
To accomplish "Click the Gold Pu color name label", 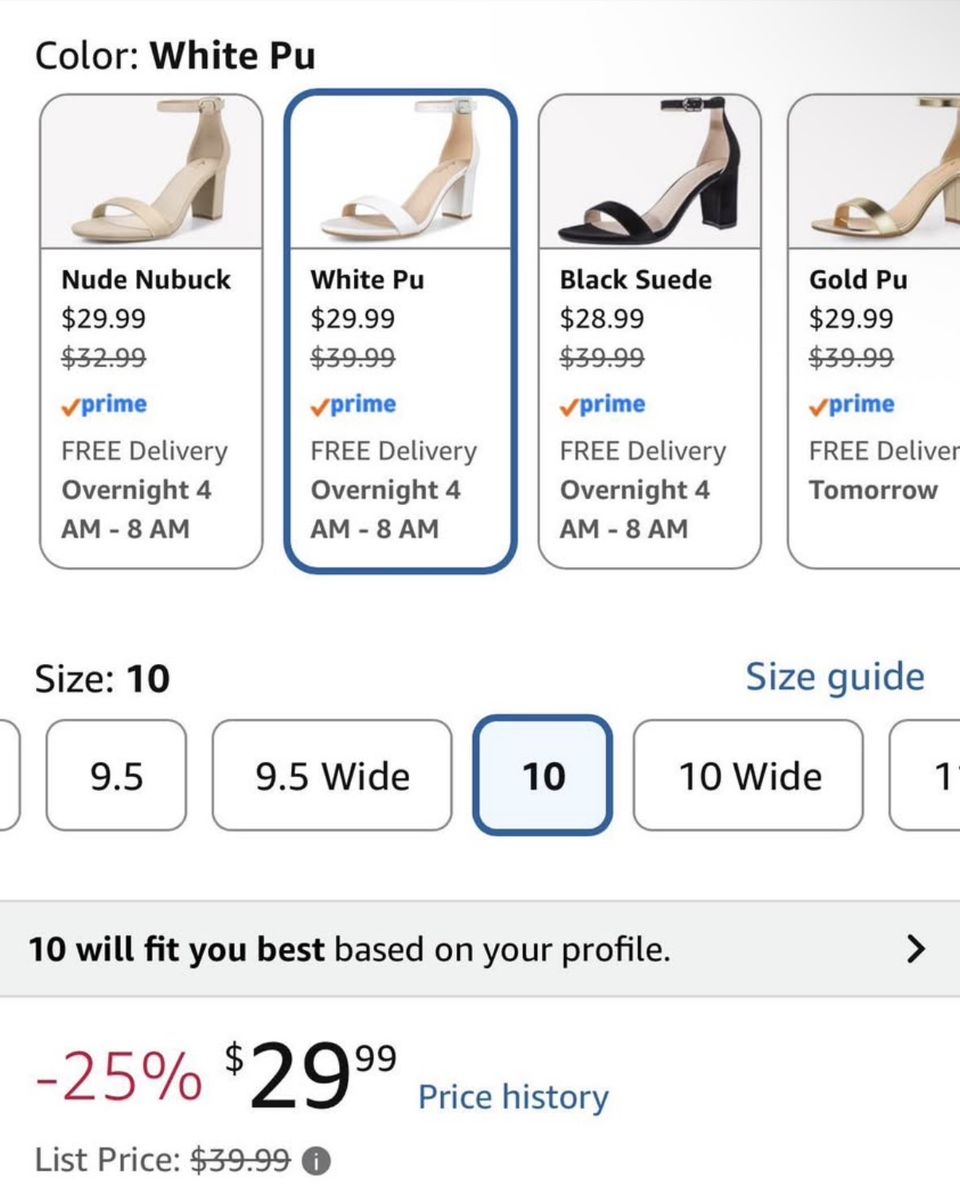I will 858,280.
